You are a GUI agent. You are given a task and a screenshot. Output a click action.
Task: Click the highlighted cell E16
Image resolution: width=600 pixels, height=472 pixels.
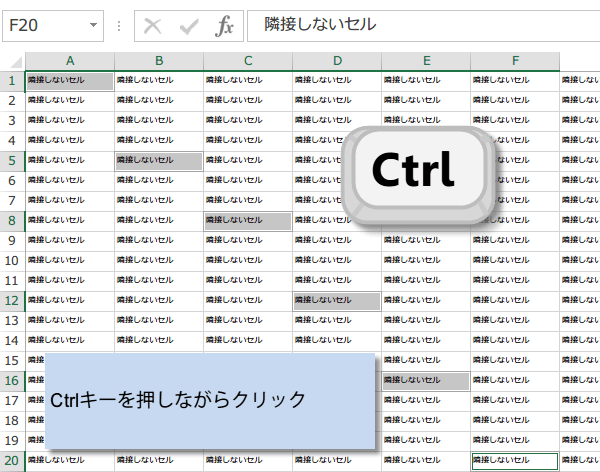click(426, 380)
